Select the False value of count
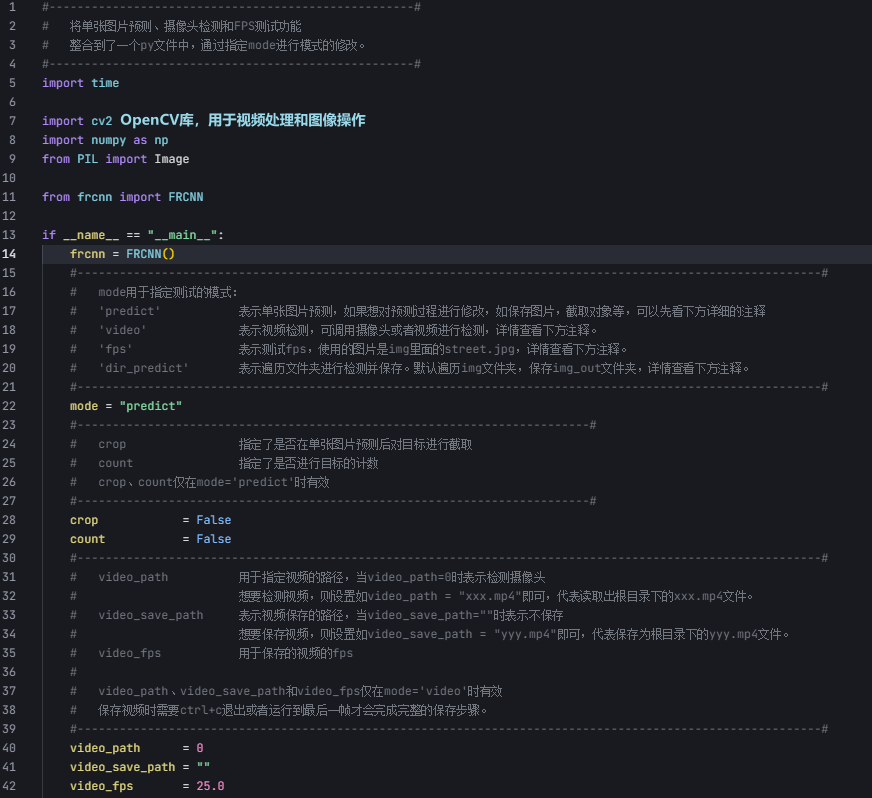872x798 pixels. click(212, 538)
